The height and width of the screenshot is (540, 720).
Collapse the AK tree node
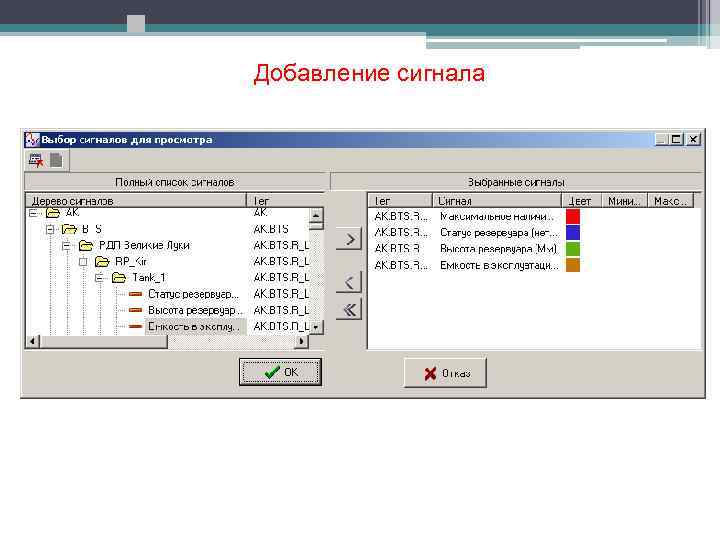[x=33, y=213]
